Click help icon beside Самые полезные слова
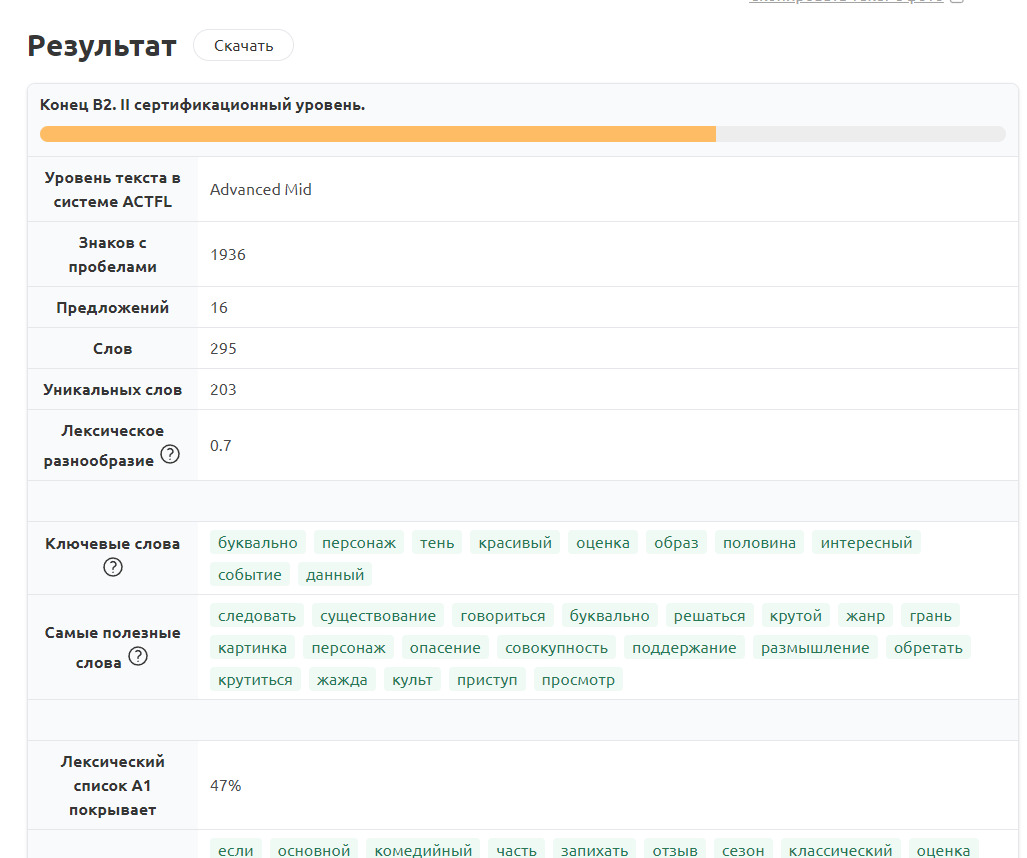Screen dimensions: 1027x858 138,657
